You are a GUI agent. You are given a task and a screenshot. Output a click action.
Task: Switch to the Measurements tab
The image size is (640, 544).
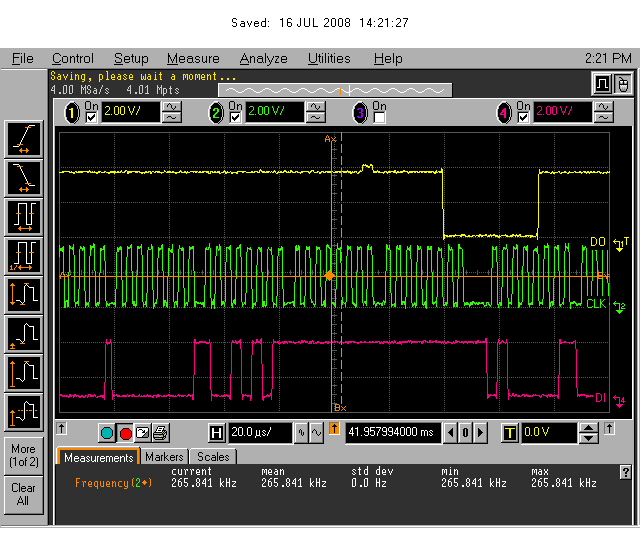click(x=99, y=457)
